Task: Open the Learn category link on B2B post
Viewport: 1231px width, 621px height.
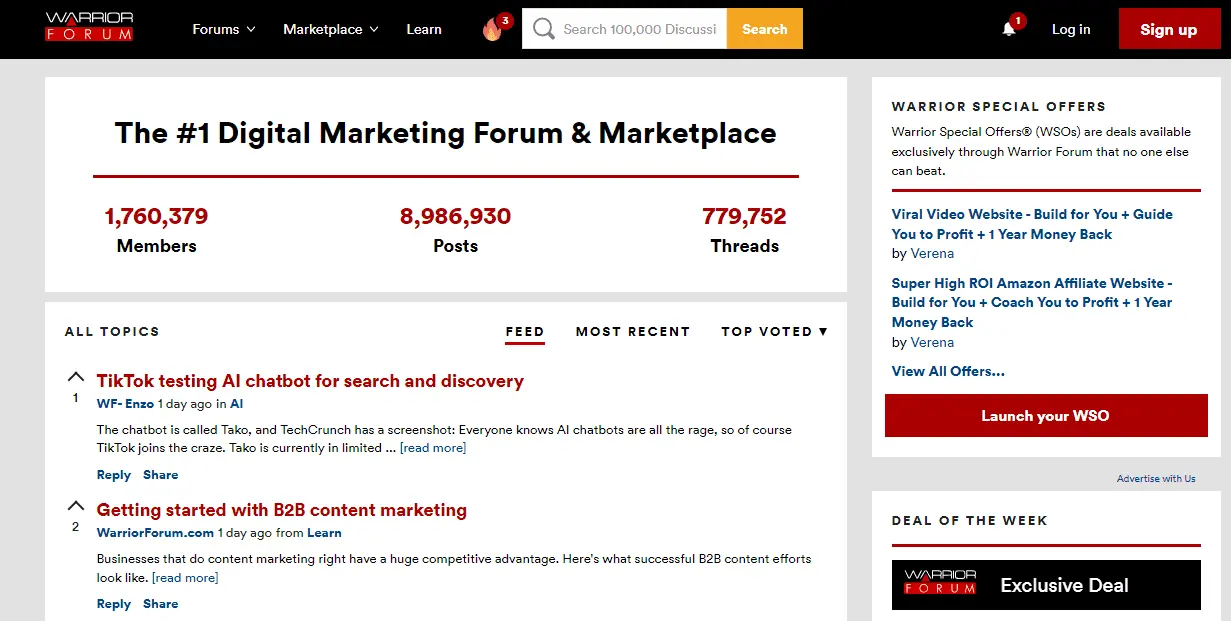Action: pos(324,533)
